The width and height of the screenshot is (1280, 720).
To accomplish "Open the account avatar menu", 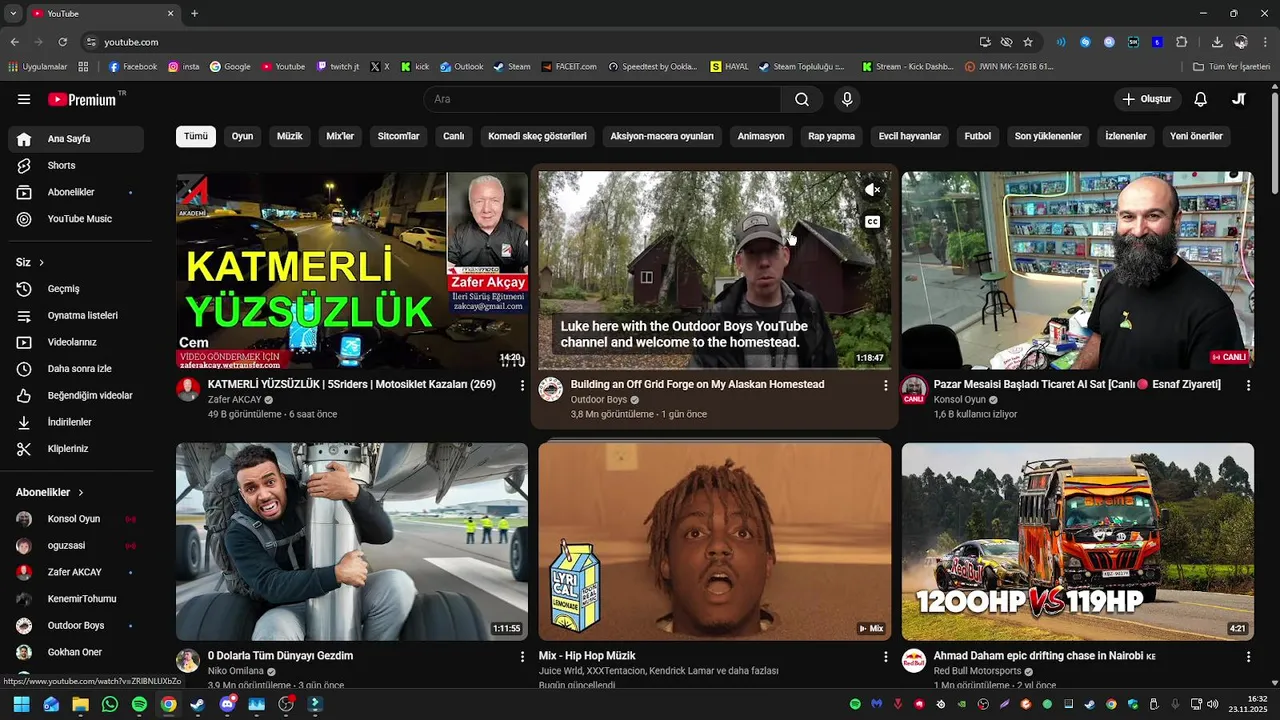I will (x=1239, y=99).
